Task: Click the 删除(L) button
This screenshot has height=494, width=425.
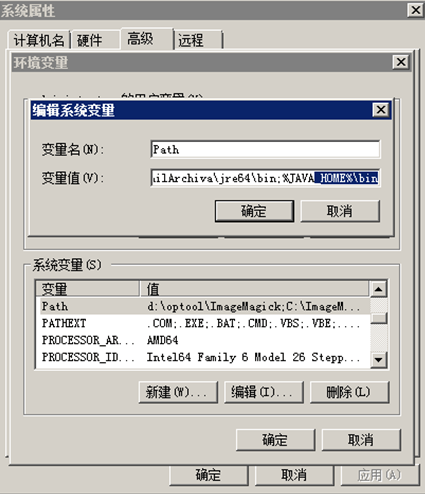Action: [x=349, y=392]
